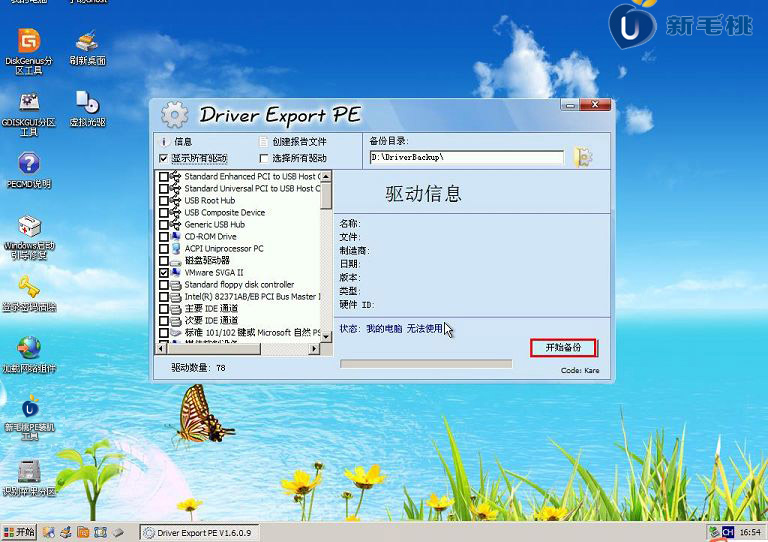Image resolution: width=768 pixels, height=542 pixels.
Task: Check the CD-ROM Drive driver box
Action: point(164,236)
